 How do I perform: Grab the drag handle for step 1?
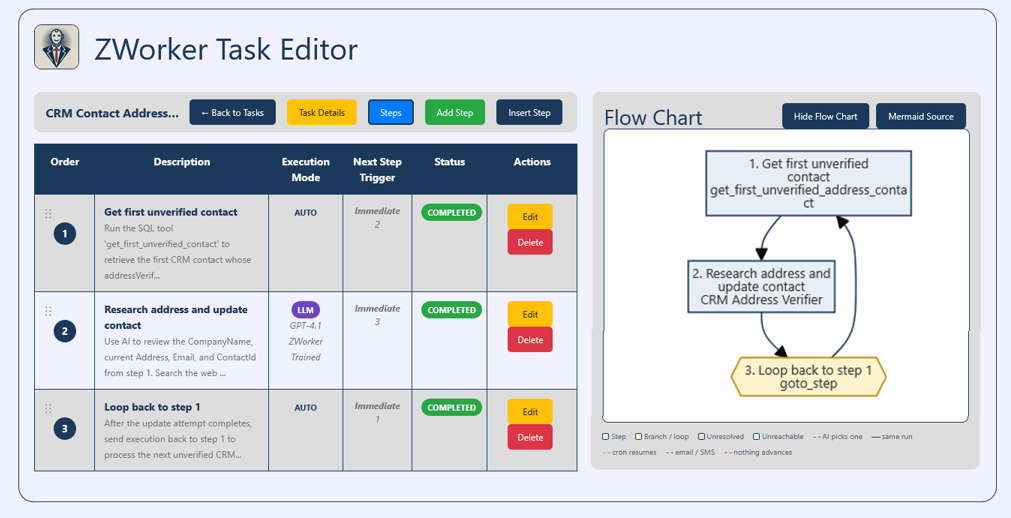48,214
